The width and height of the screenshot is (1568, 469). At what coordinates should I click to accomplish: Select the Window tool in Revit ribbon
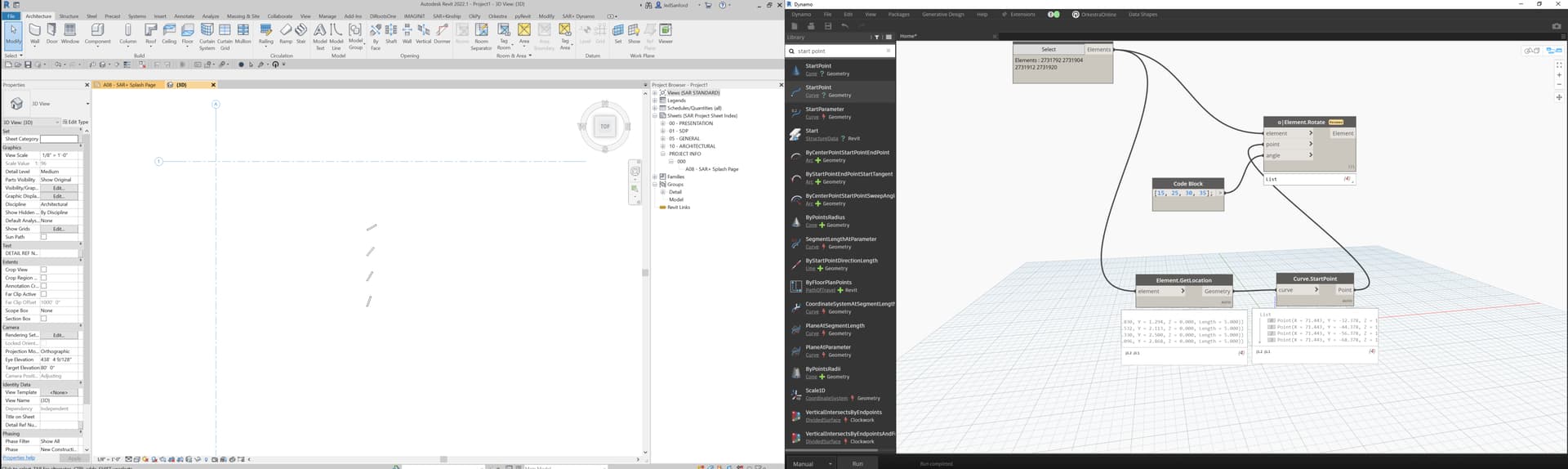[x=70, y=33]
